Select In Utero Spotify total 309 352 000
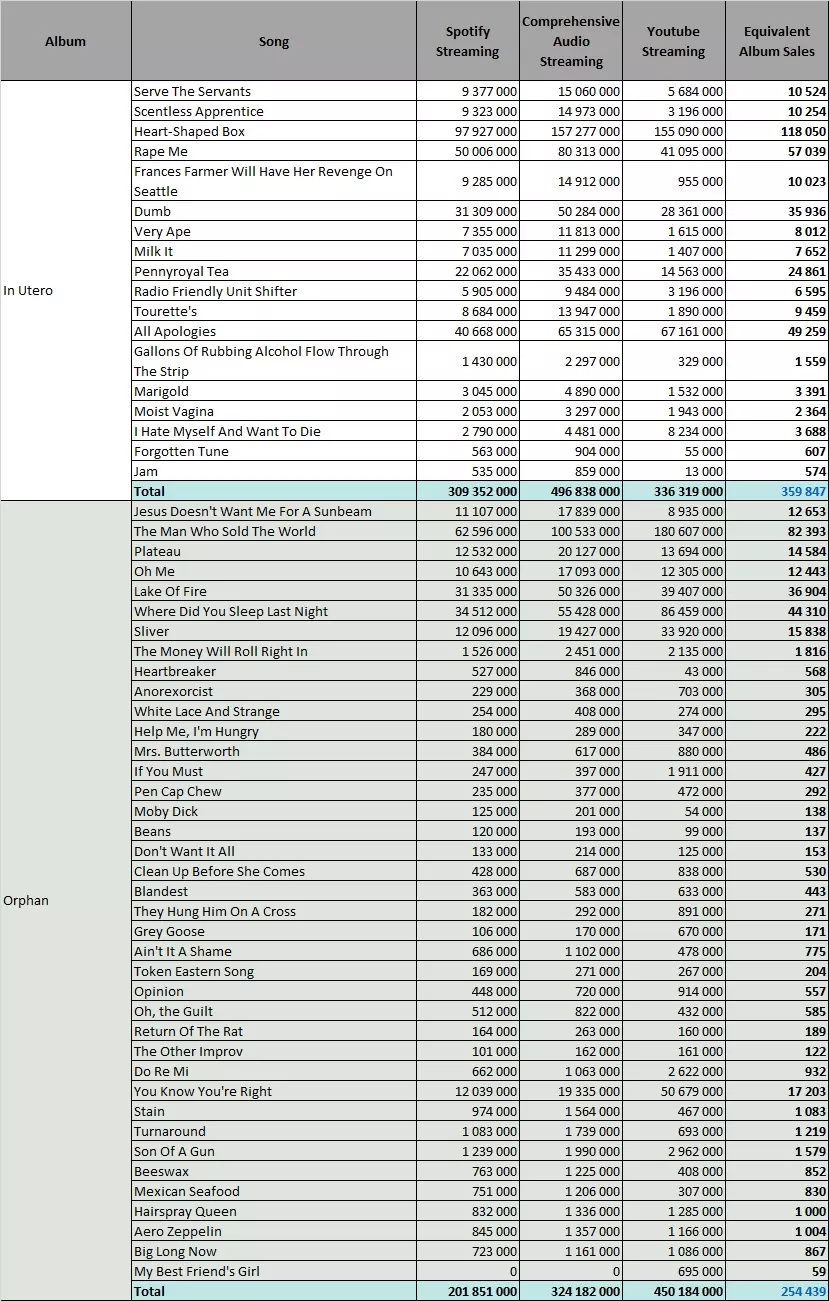Viewport: 829px width, 1301px height. [x=468, y=491]
